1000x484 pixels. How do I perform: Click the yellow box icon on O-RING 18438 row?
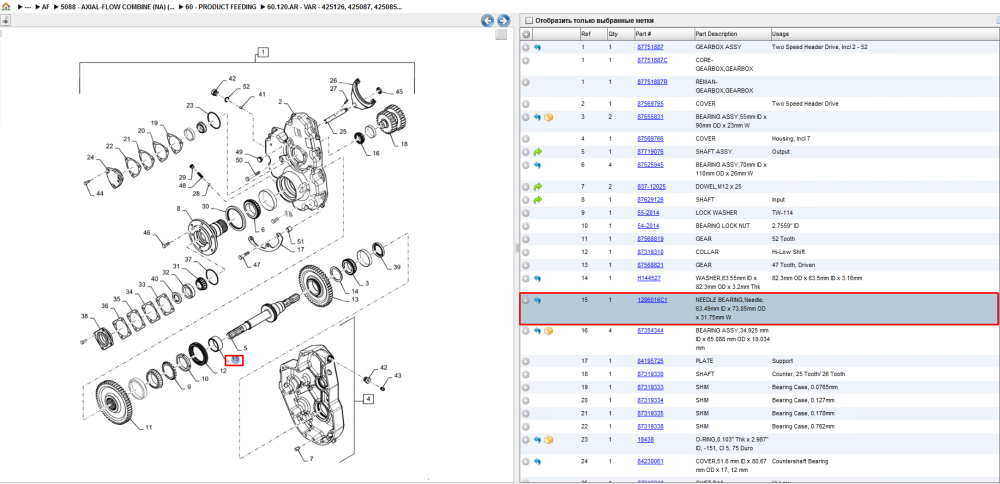pyautogui.click(x=548, y=439)
